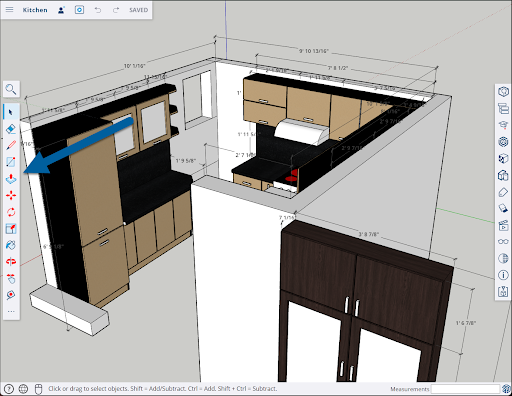512x396 pixels.
Task: Select the Move tool
Action: coord(11,195)
